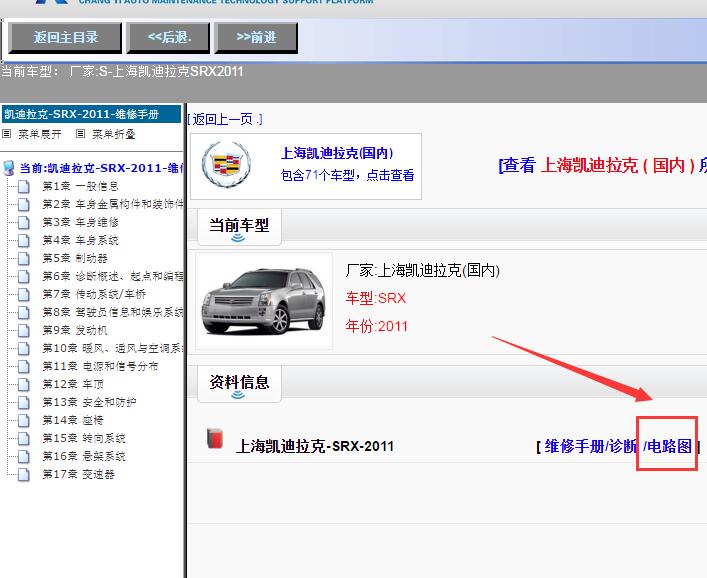Viewport: 707px width, 578px height.
Task: Open 第2章 车身金属构件和装饰件
Action: click(113, 204)
